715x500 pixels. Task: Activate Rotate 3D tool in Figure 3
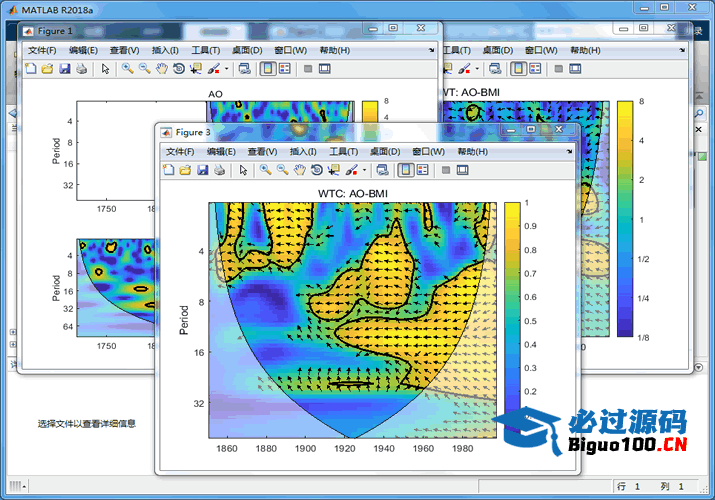tap(316, 170)
